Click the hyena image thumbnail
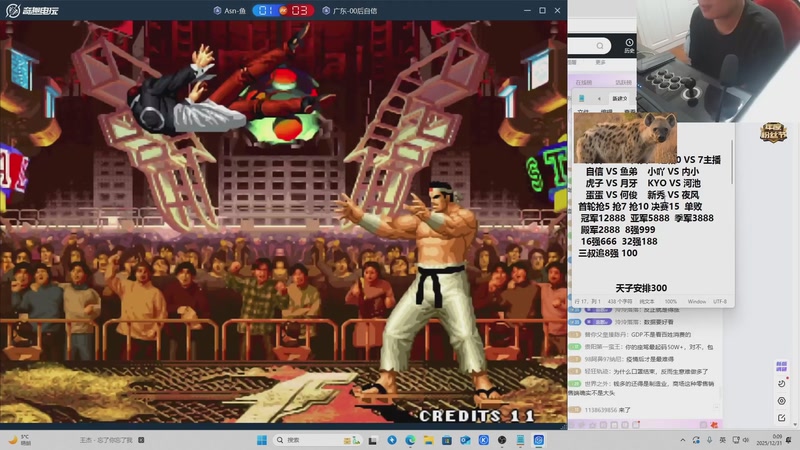The image size is (800, 450). point(625,137)
